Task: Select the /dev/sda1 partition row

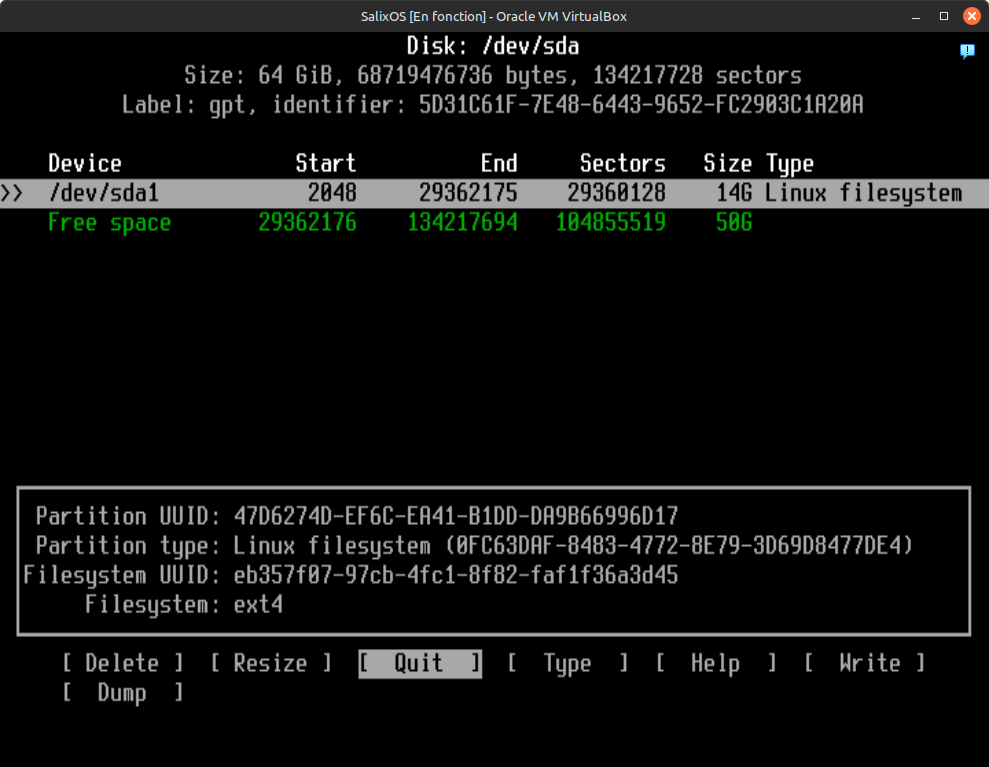Action: click(x=104, y=193)
